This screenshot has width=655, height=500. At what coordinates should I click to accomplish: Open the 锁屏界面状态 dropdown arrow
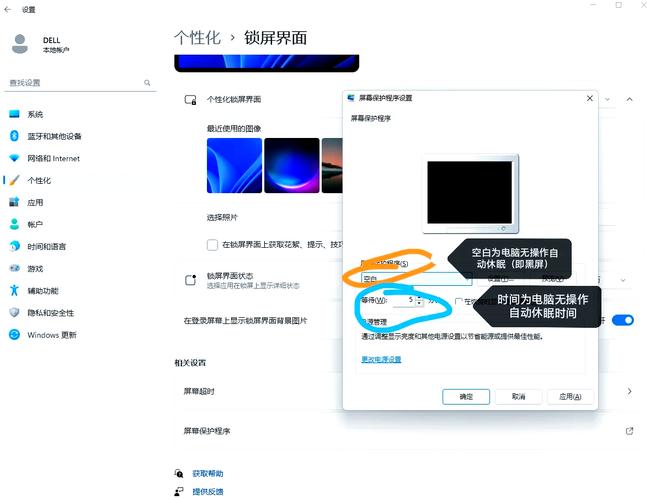tap(623, 280)
